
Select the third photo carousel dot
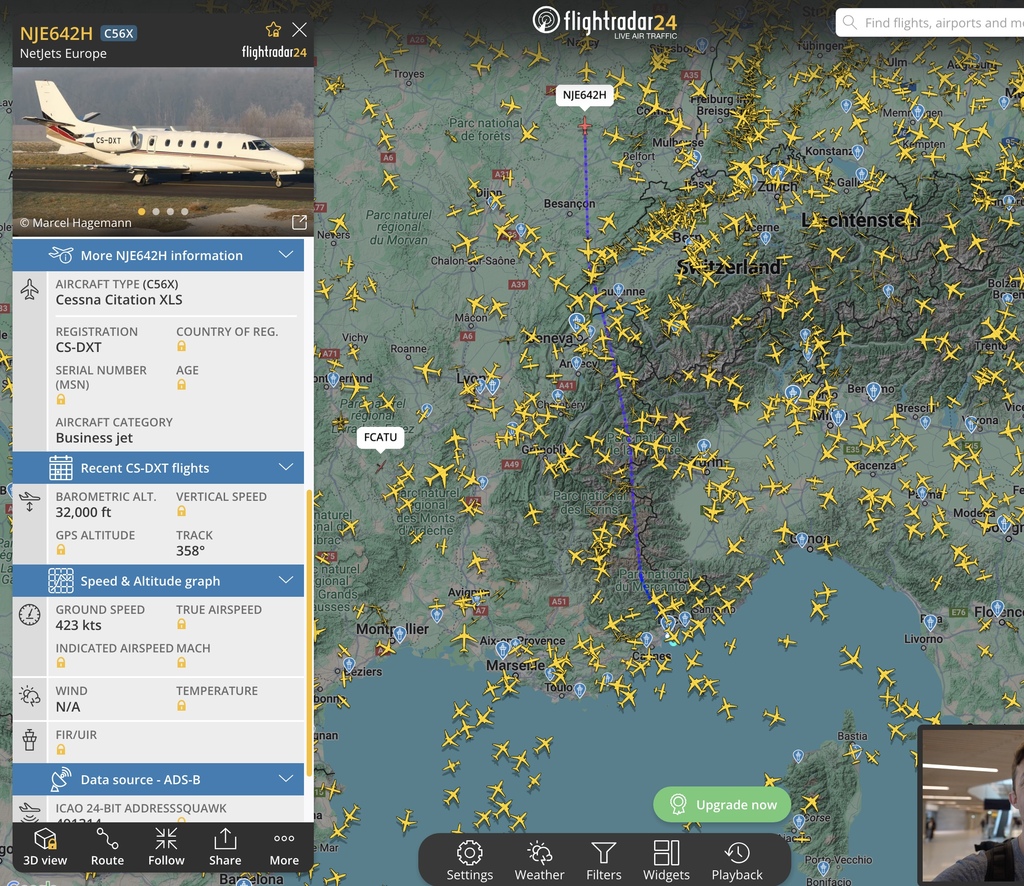[170, 212]
